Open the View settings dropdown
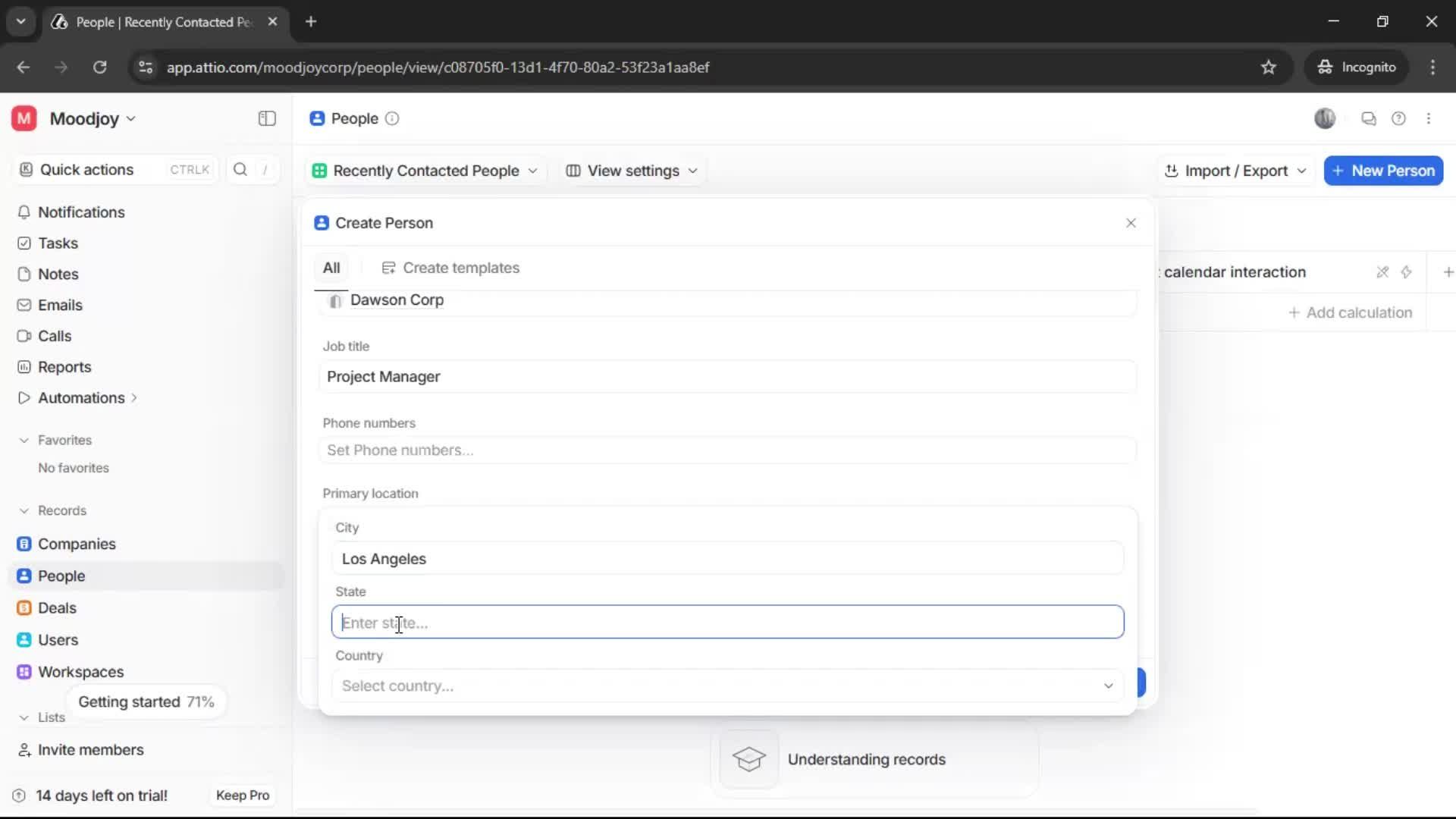 click(632, 171)
